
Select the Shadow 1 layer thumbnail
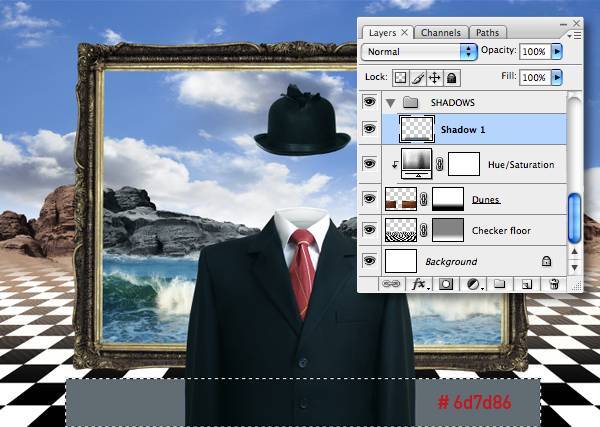coord(417,129)
